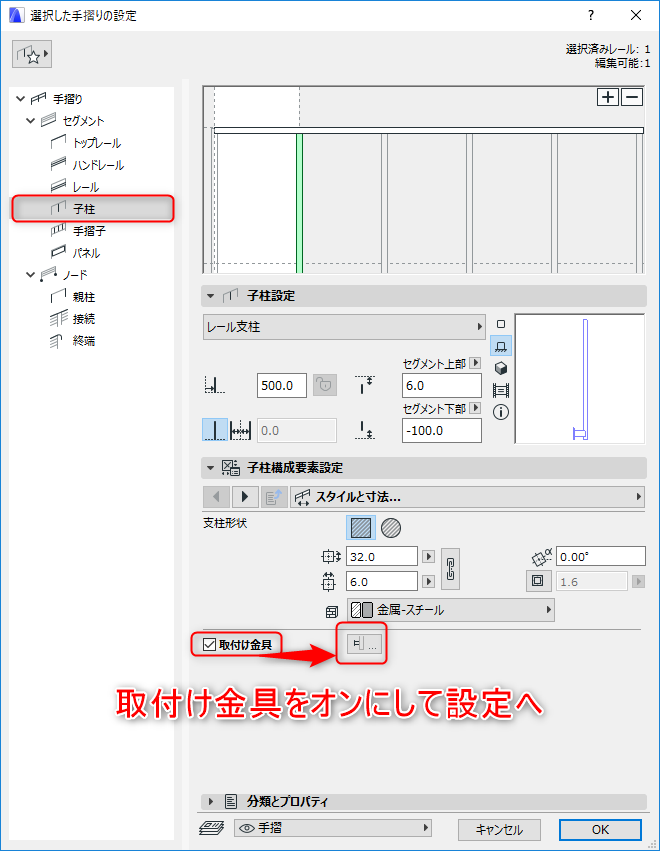Screen dimensions: 660x851
Task: Select レール in the tree
Action: [x=86, y=187]
